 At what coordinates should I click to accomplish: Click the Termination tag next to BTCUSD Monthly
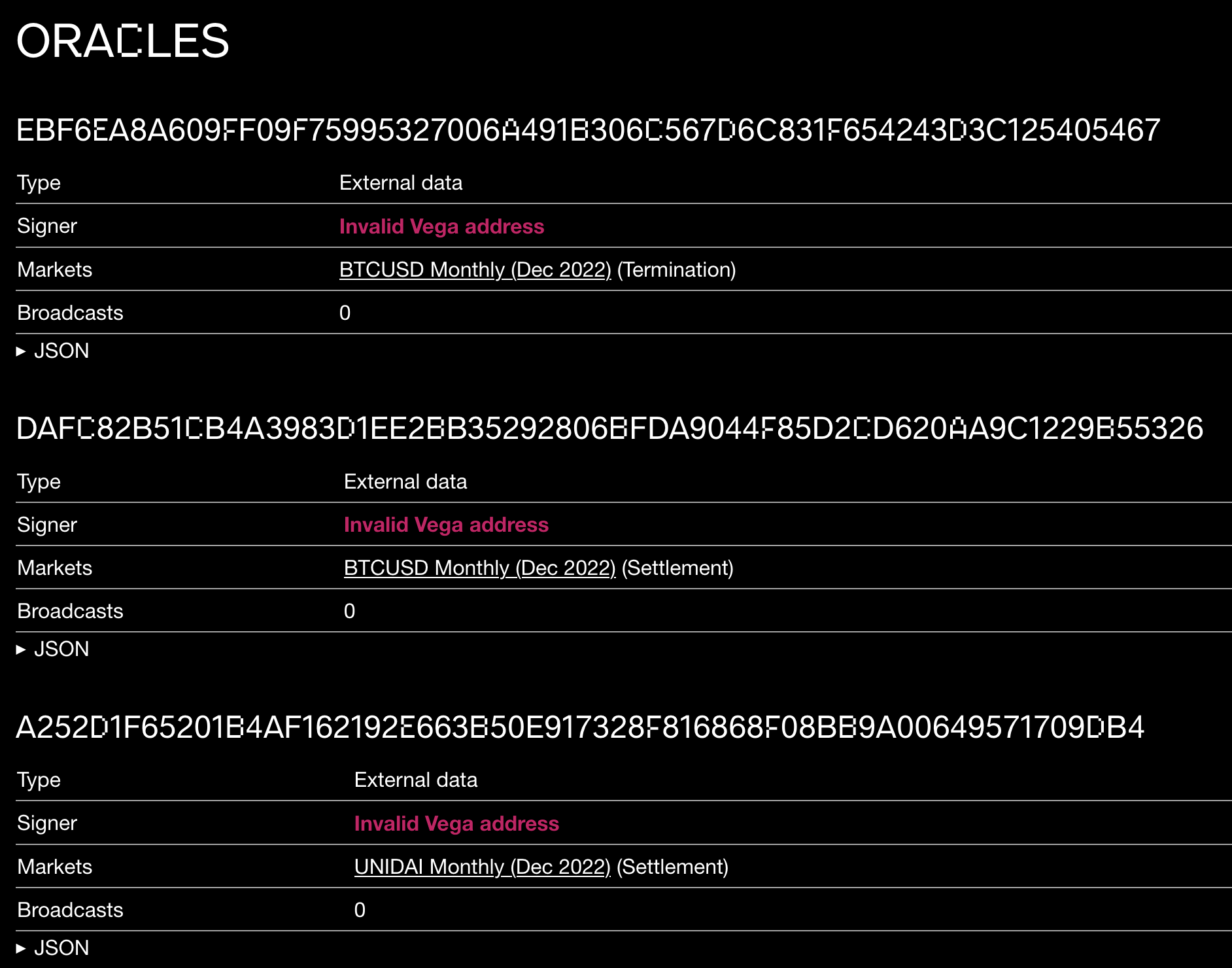(x=677, y=269)
